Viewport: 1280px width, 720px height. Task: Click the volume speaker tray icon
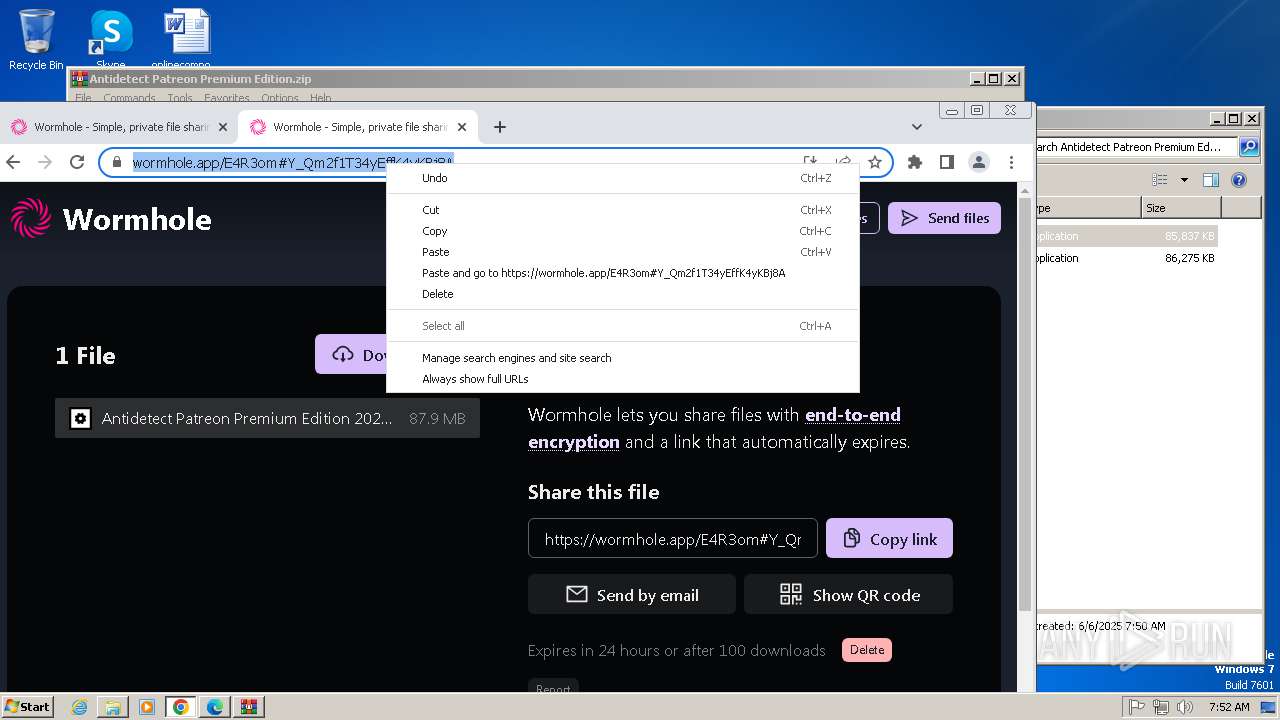(x=1185, y=707)
